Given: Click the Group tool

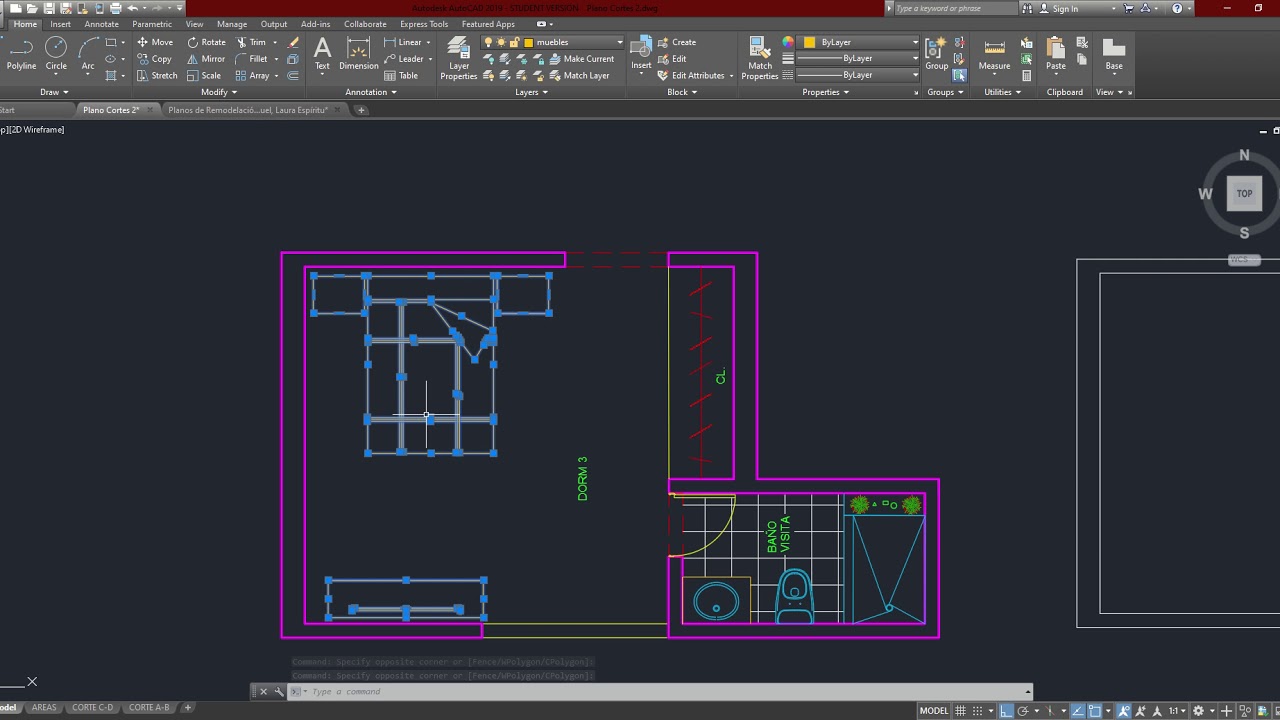Looking at the screenshot, I should (936, 54).
